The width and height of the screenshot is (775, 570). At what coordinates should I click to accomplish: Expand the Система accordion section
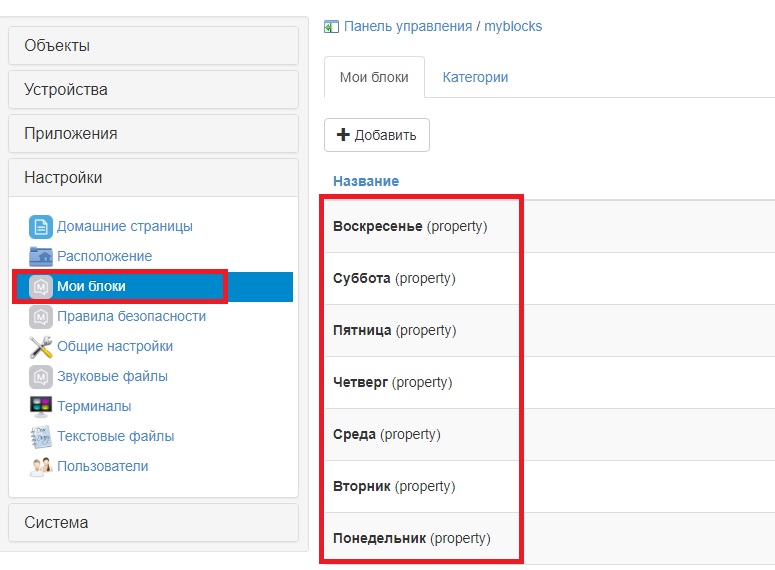(x=153, y=522)
